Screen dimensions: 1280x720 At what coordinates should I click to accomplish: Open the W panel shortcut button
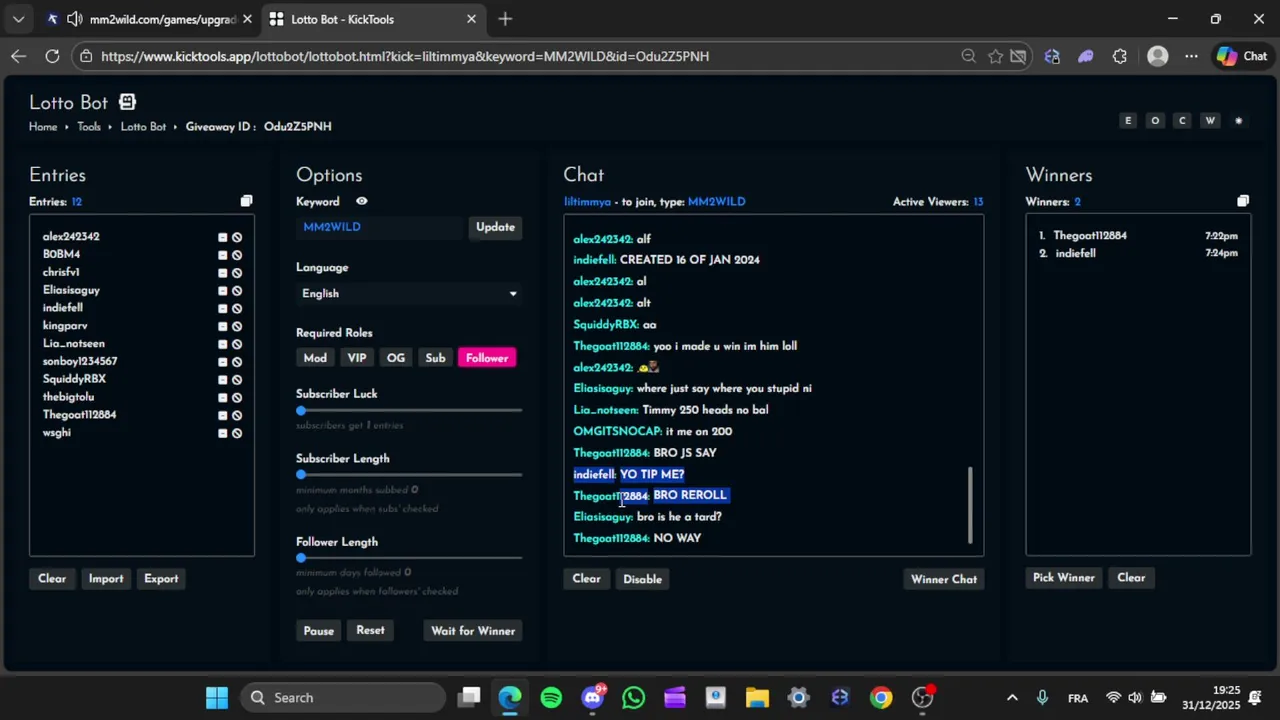coord(1210,120)
